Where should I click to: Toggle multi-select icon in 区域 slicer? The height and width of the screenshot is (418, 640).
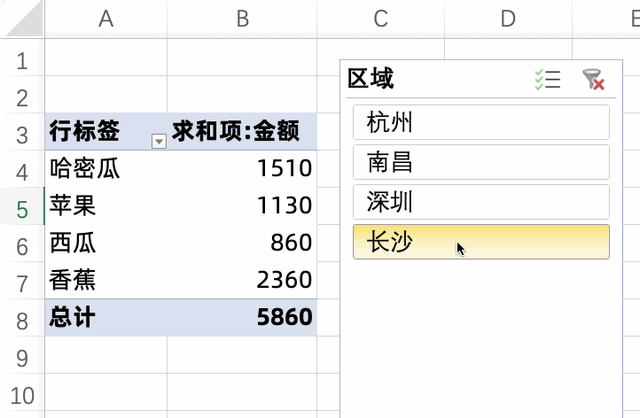[548, 81]
